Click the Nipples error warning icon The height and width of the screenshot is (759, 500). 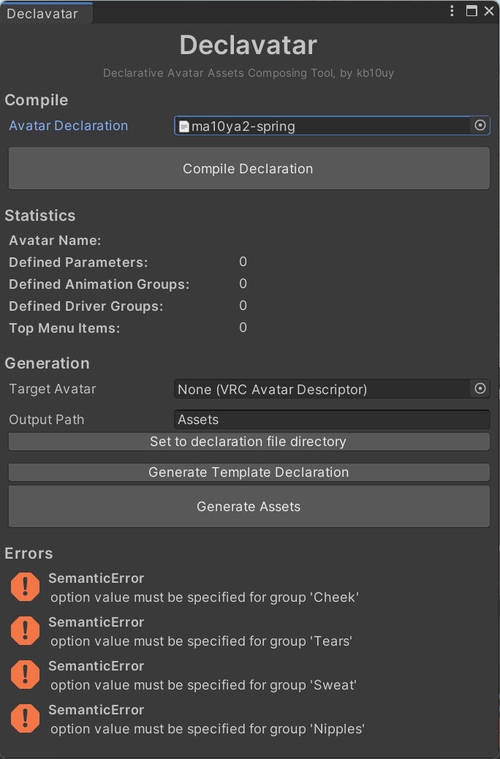click(25, 718)
